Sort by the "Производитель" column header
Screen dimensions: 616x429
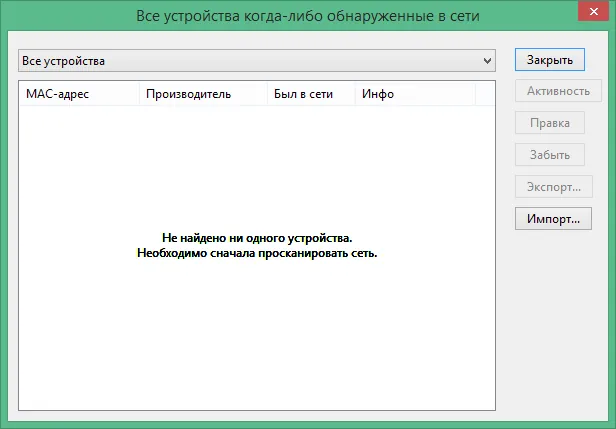coord(203,94)
